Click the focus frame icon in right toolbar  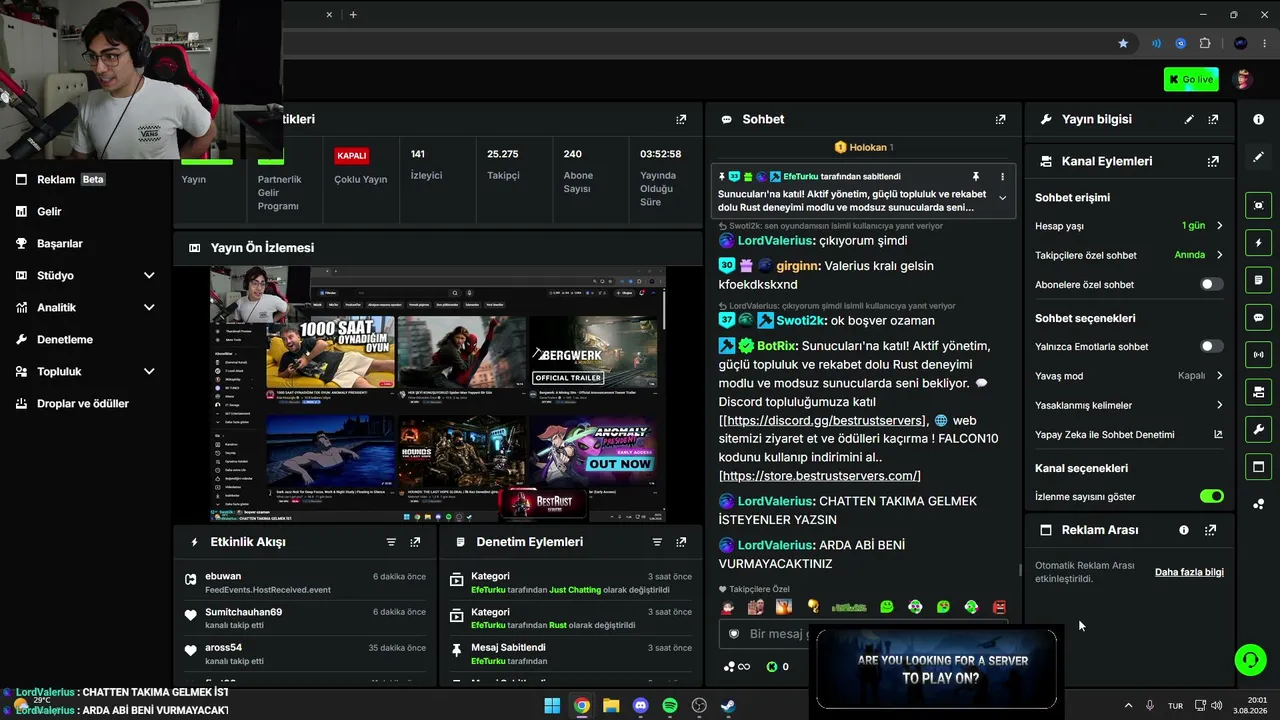tap(1258, 205)
